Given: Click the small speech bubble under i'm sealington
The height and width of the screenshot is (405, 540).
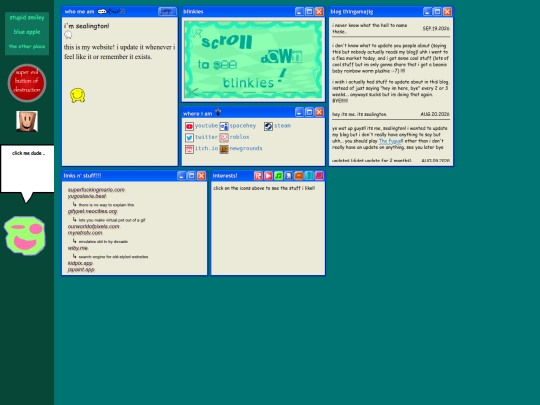Looking at the screenshot, I should 68,35.
